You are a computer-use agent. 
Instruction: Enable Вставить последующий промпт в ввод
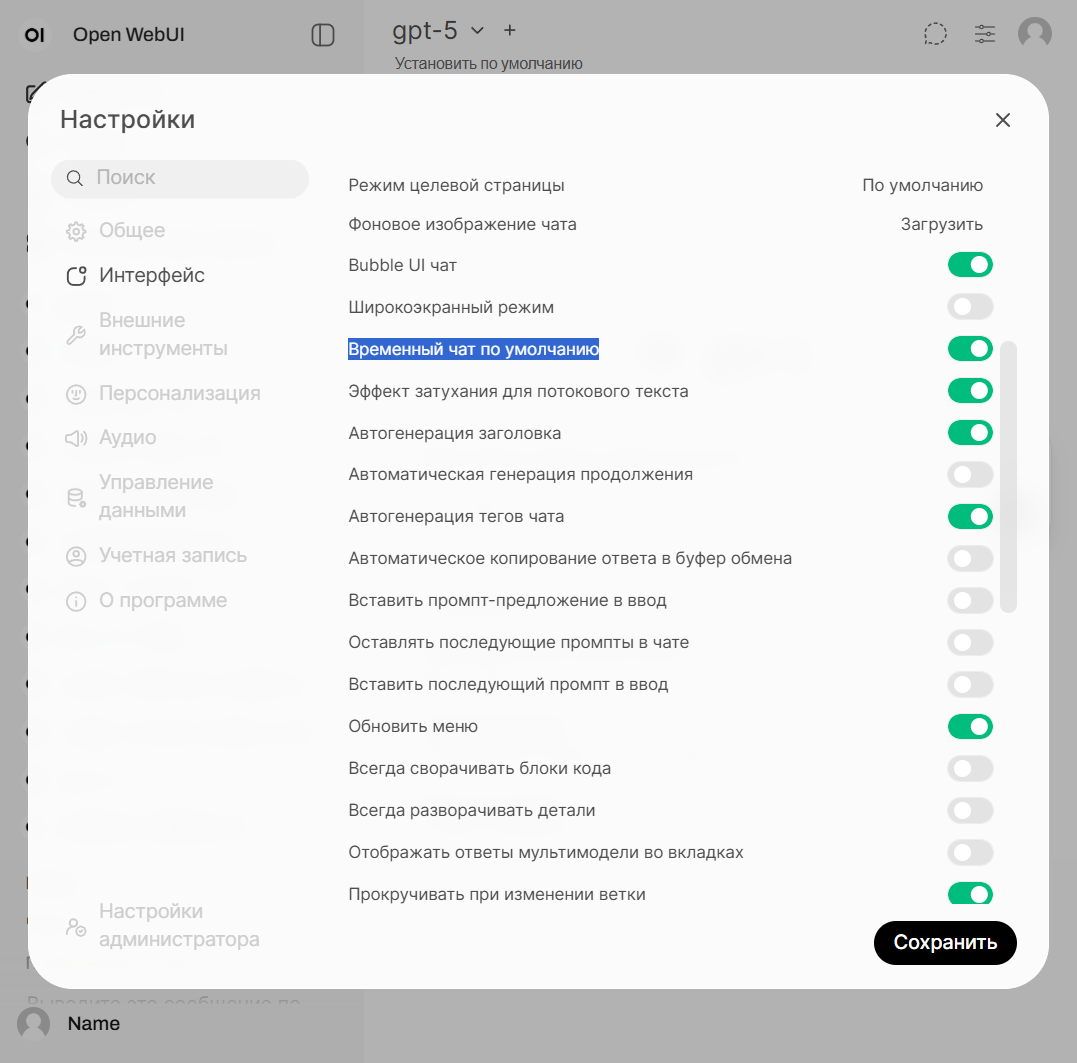pos(970,685)
